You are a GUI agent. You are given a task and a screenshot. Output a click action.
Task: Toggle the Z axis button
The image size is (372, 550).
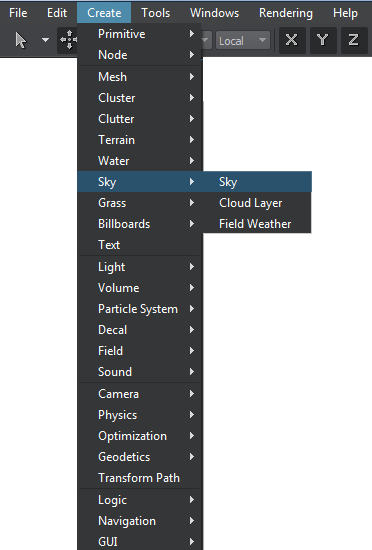click(353, 40)
